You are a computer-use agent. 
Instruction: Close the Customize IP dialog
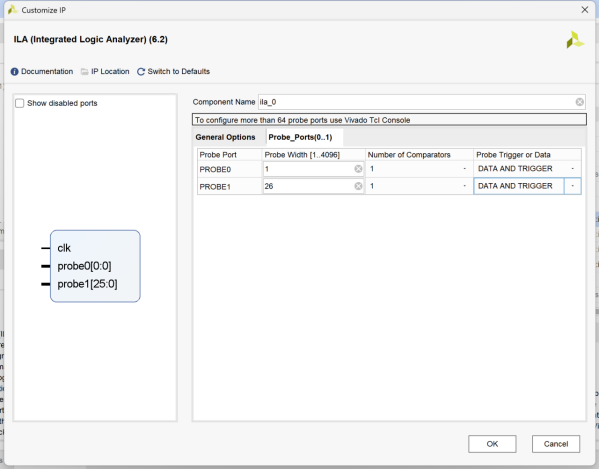pos(584,10)
